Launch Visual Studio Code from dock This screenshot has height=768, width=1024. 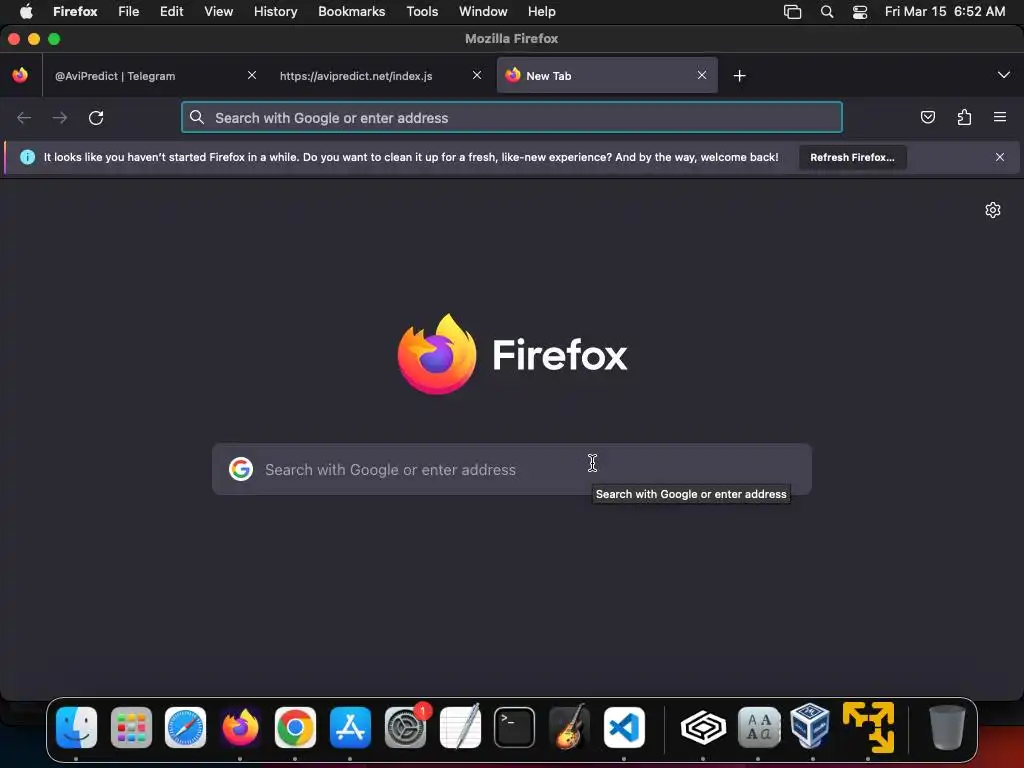pyautogui.click(x=624, y=727)
